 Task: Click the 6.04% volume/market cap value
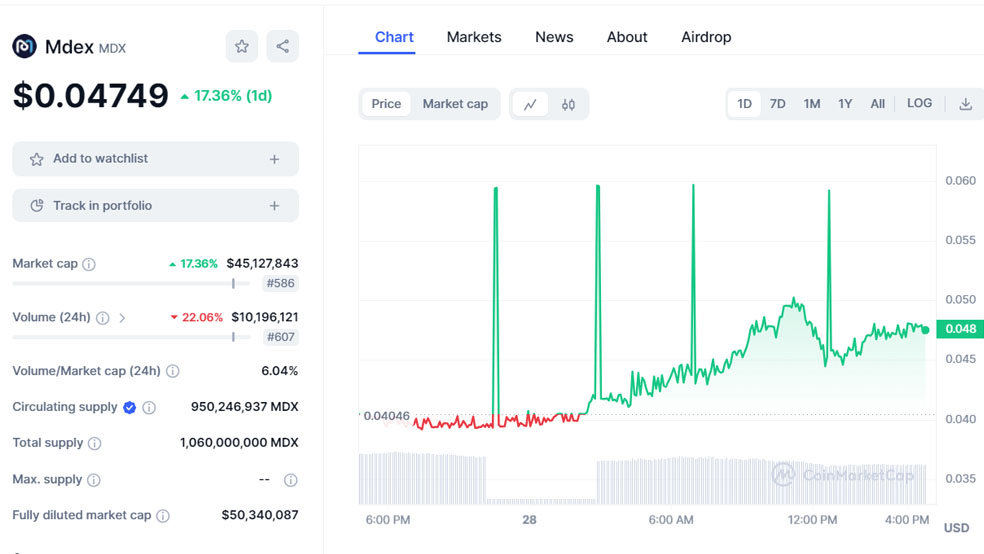279,371
